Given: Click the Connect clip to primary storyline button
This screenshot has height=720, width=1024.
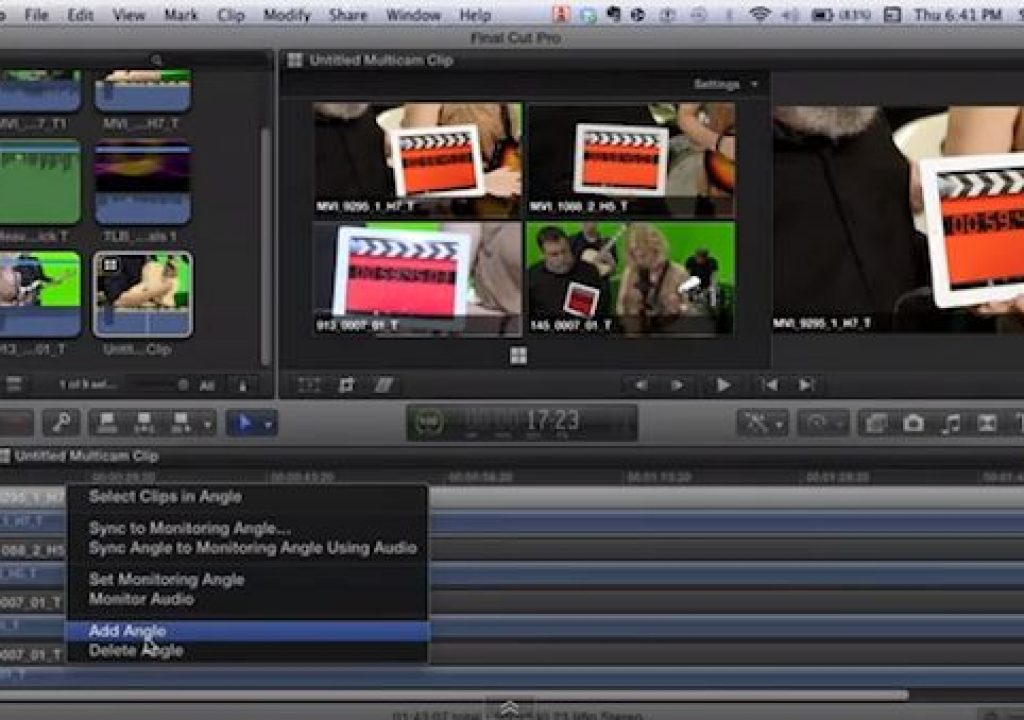Looking at the screenshot, I should [x=106, y=423].
